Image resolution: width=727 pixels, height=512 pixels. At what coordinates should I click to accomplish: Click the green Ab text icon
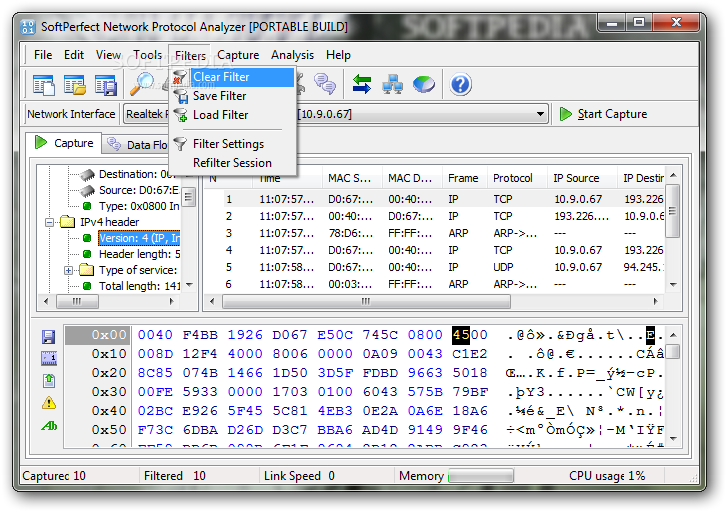tap(49, 425)
